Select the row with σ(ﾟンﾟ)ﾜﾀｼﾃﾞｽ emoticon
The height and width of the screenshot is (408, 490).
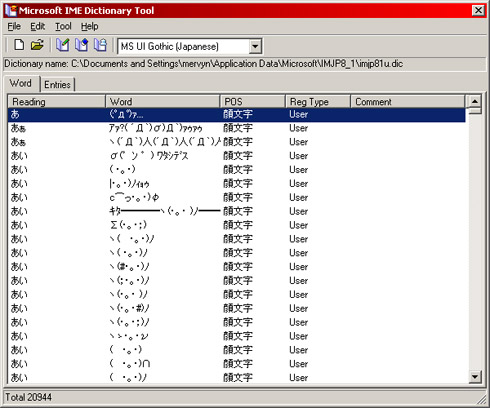[x=237, y=156]
